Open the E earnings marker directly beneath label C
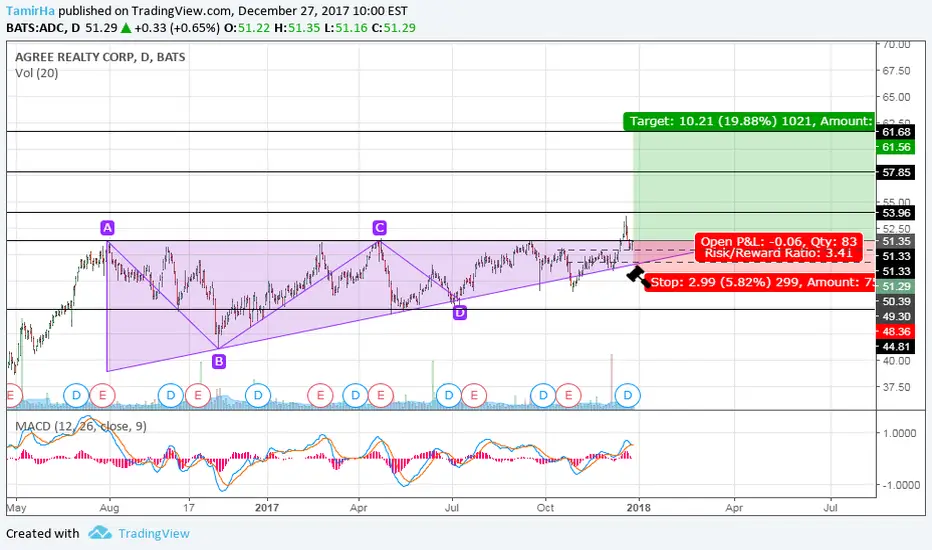The image size is (932, 550). coord(380,395)
